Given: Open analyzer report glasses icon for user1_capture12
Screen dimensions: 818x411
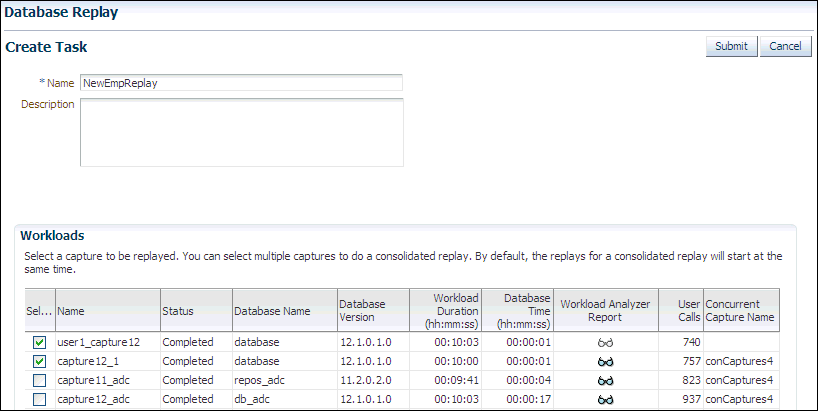Looking at the screenshot, I should [x=605, y=342].
